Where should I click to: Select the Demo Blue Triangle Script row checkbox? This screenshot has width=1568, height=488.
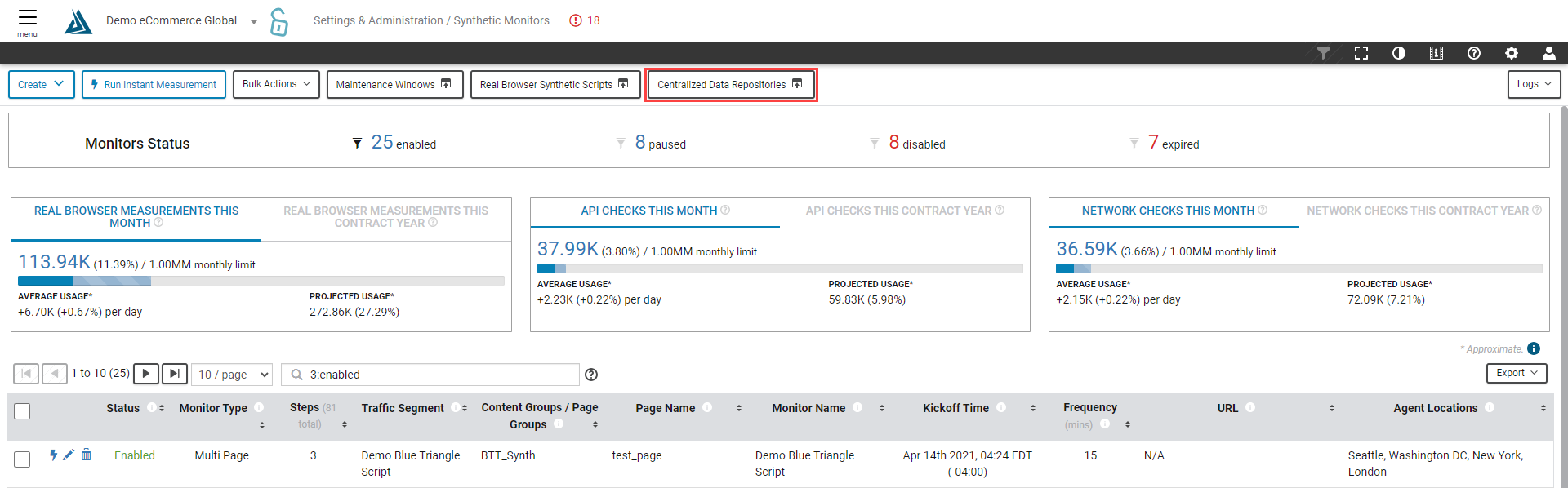coord(23,459)
